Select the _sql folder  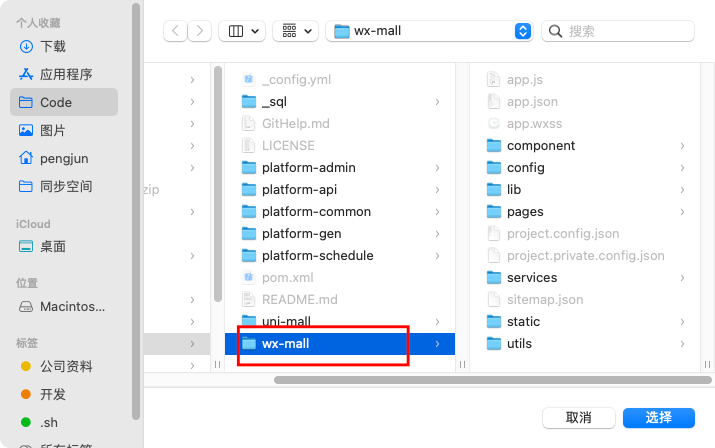point(340,102)
